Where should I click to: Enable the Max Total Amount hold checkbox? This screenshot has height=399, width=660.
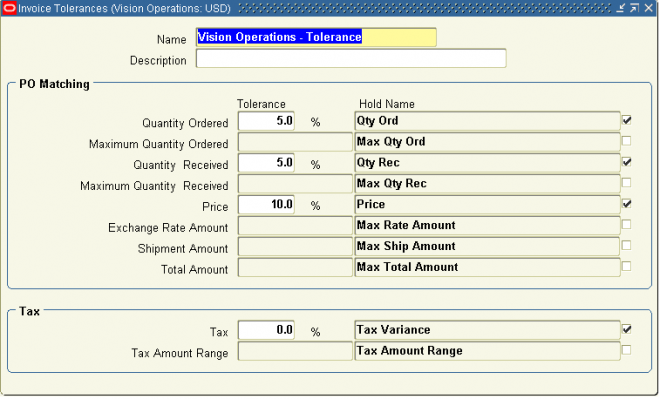tap(627, 266)
